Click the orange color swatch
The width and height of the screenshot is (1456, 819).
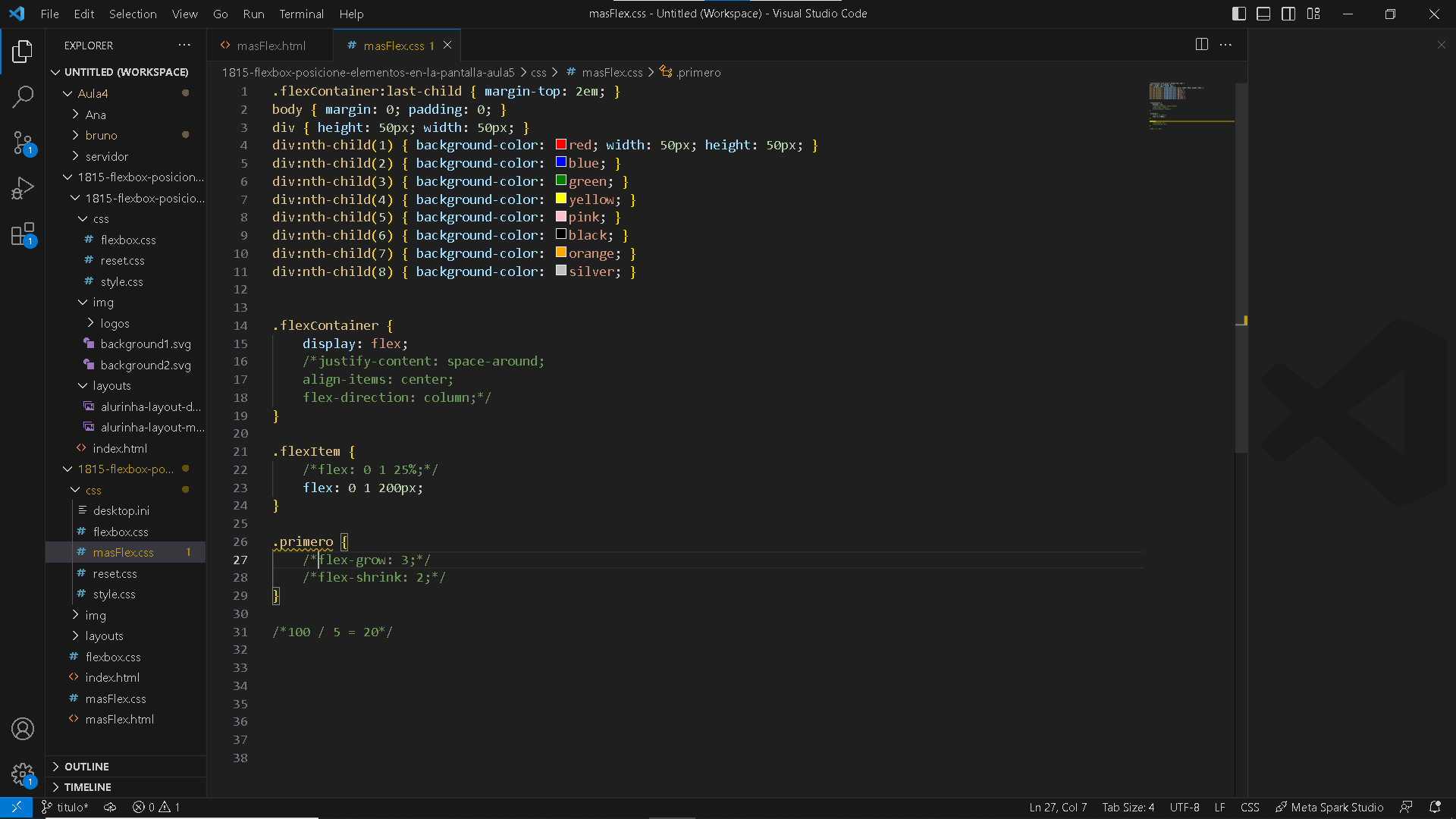[x=561, y=253]
